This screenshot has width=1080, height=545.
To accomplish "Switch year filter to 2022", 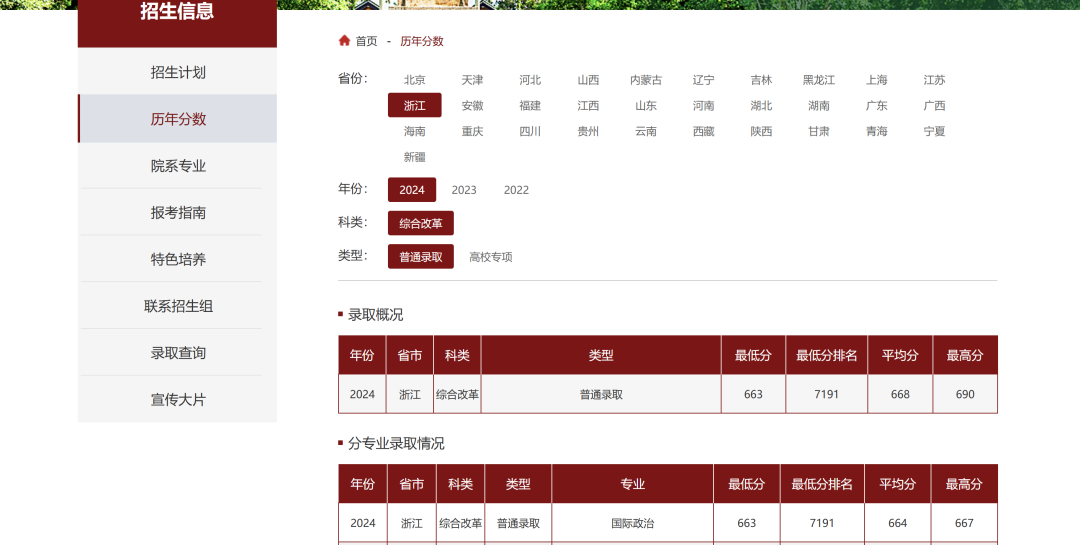I will click(516, 190).
